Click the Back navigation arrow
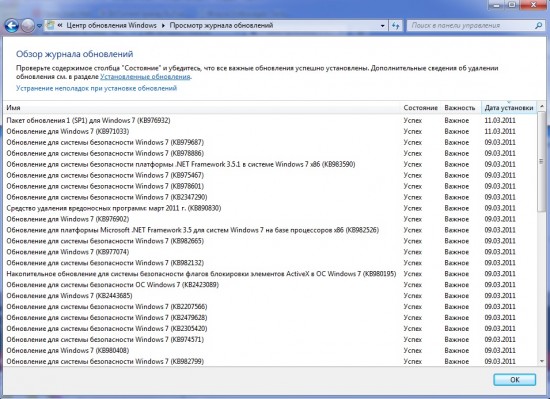Viewport: 550px width, 399px height. 11,26
